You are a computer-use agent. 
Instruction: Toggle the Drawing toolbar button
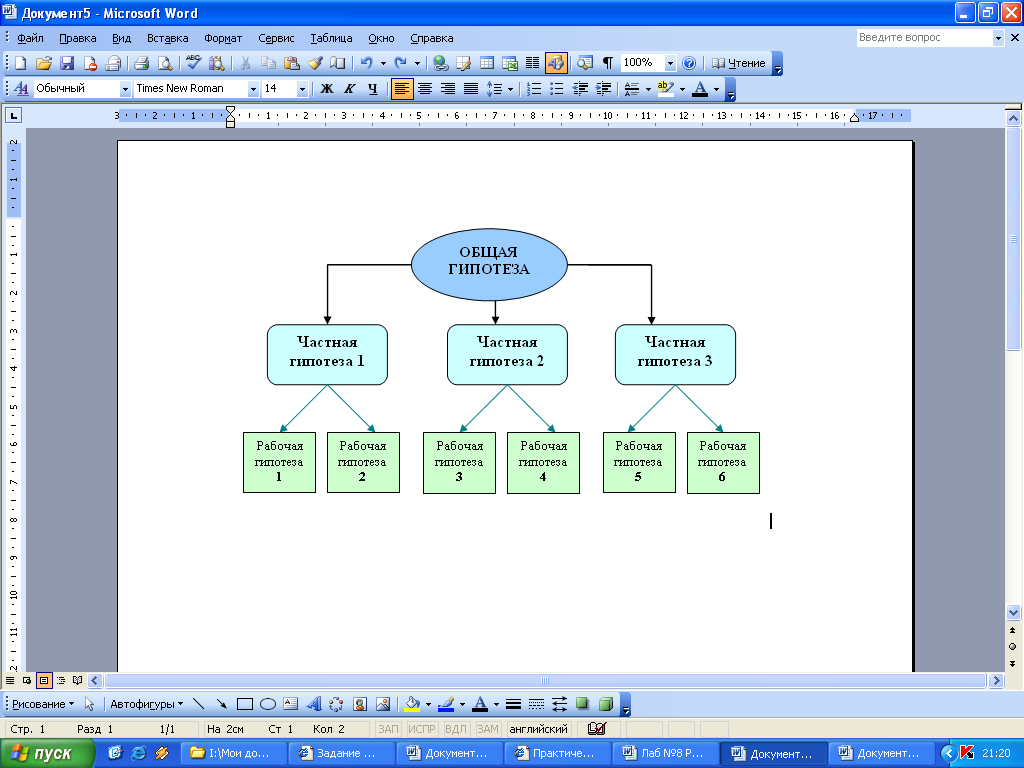pos(556,63)
